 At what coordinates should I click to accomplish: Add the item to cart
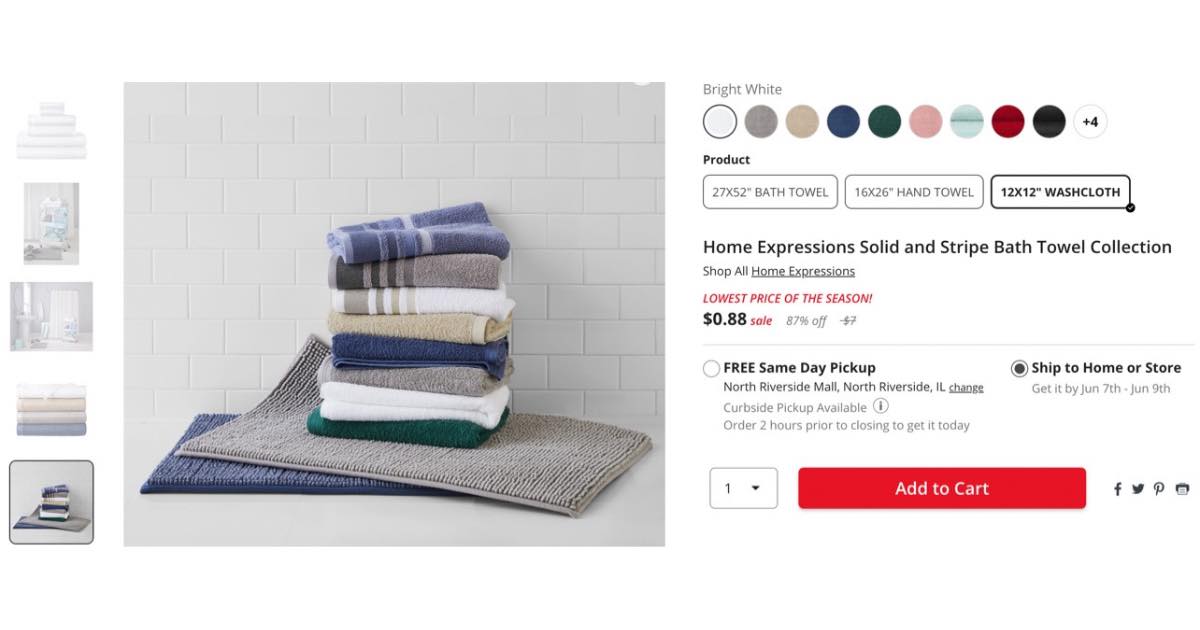[x=942, y=488]
